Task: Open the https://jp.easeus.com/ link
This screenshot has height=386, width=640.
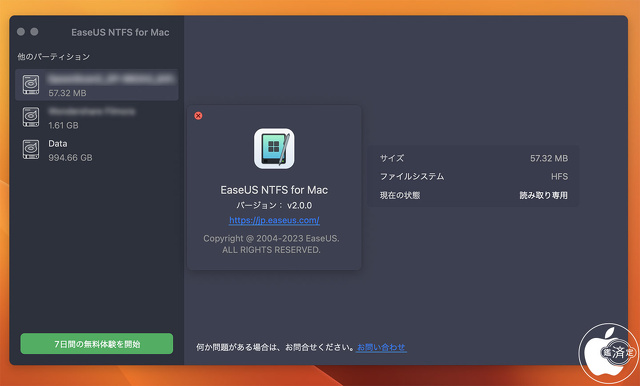Action: (274, 220)
